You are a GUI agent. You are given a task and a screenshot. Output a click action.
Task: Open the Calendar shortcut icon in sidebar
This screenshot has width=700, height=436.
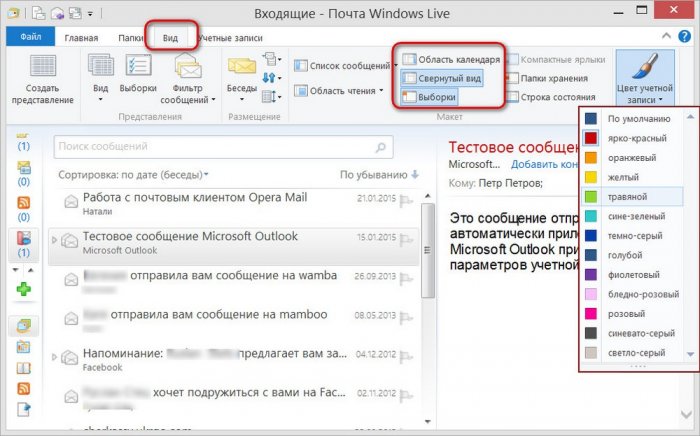pyautogui.click(x=24, y=347)
